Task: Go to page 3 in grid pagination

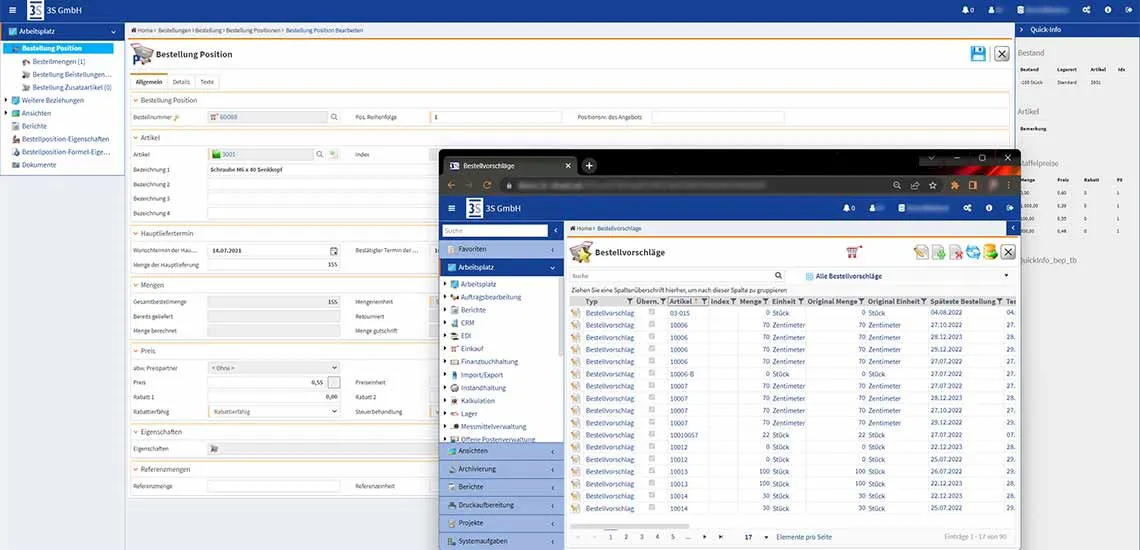Action: pos(641,537)
